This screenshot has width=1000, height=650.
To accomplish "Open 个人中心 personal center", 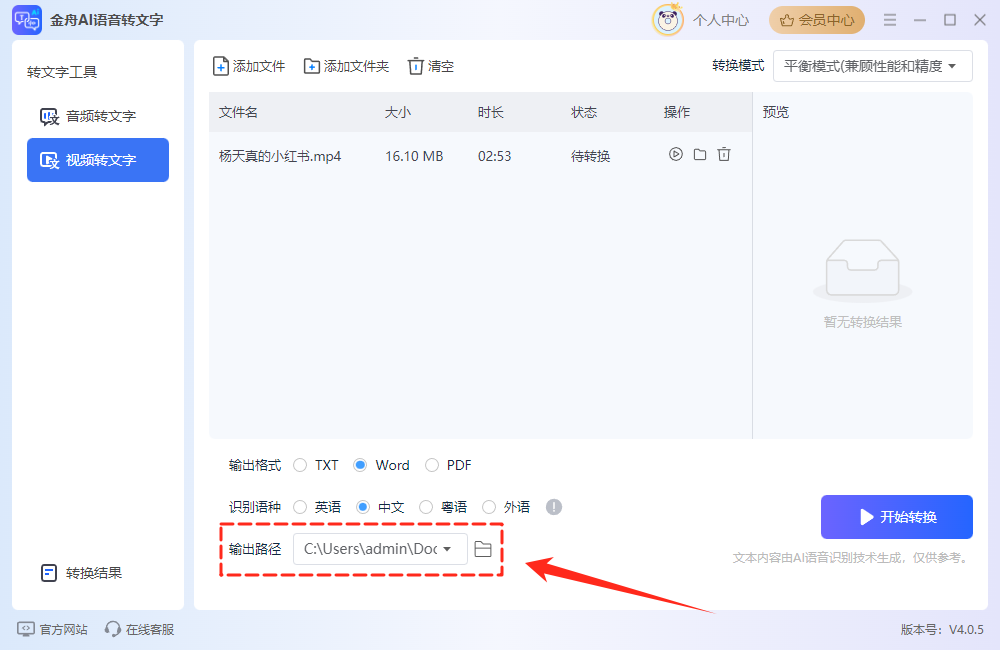I will point(721,20).
